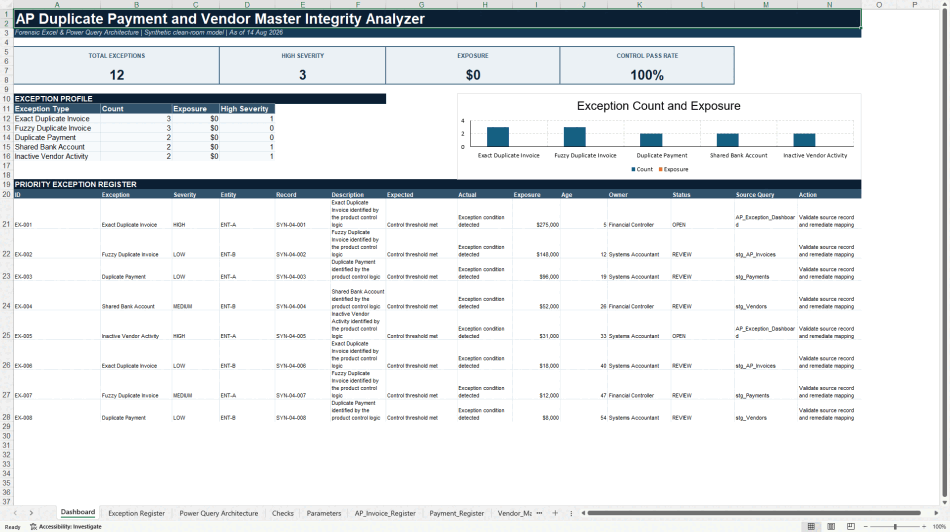Viewport: 950px width, 532px height.
Task: Zoom in with the plus icon
Action: coord(924,527)
